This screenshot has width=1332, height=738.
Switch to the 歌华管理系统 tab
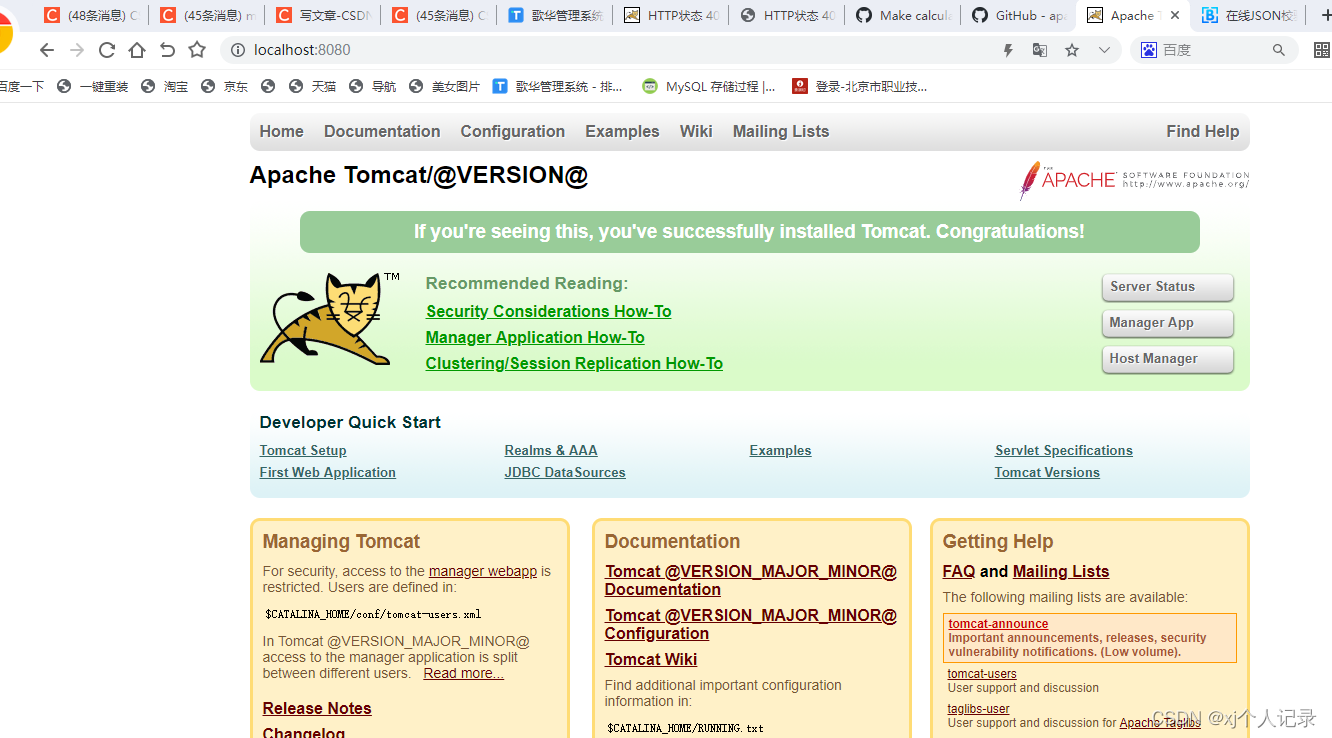coord(554,15)
